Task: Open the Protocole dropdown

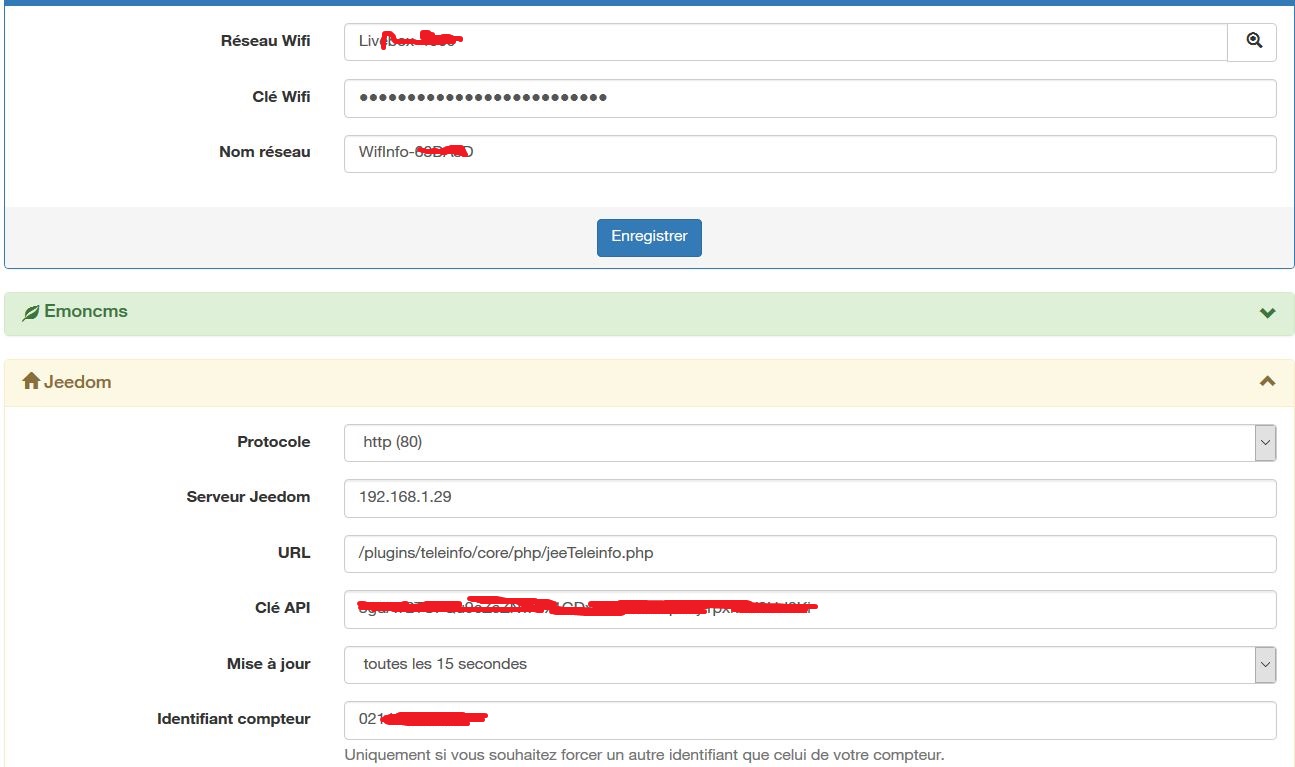Action: point(810,442)
